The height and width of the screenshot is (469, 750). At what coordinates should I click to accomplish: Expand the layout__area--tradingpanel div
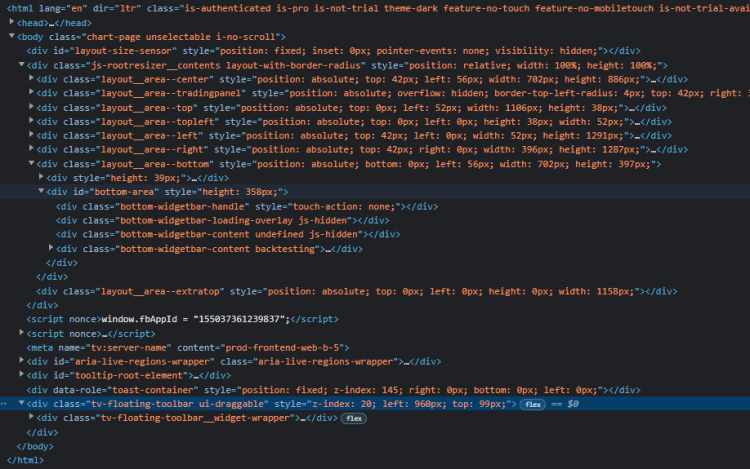tap(31, 92)
